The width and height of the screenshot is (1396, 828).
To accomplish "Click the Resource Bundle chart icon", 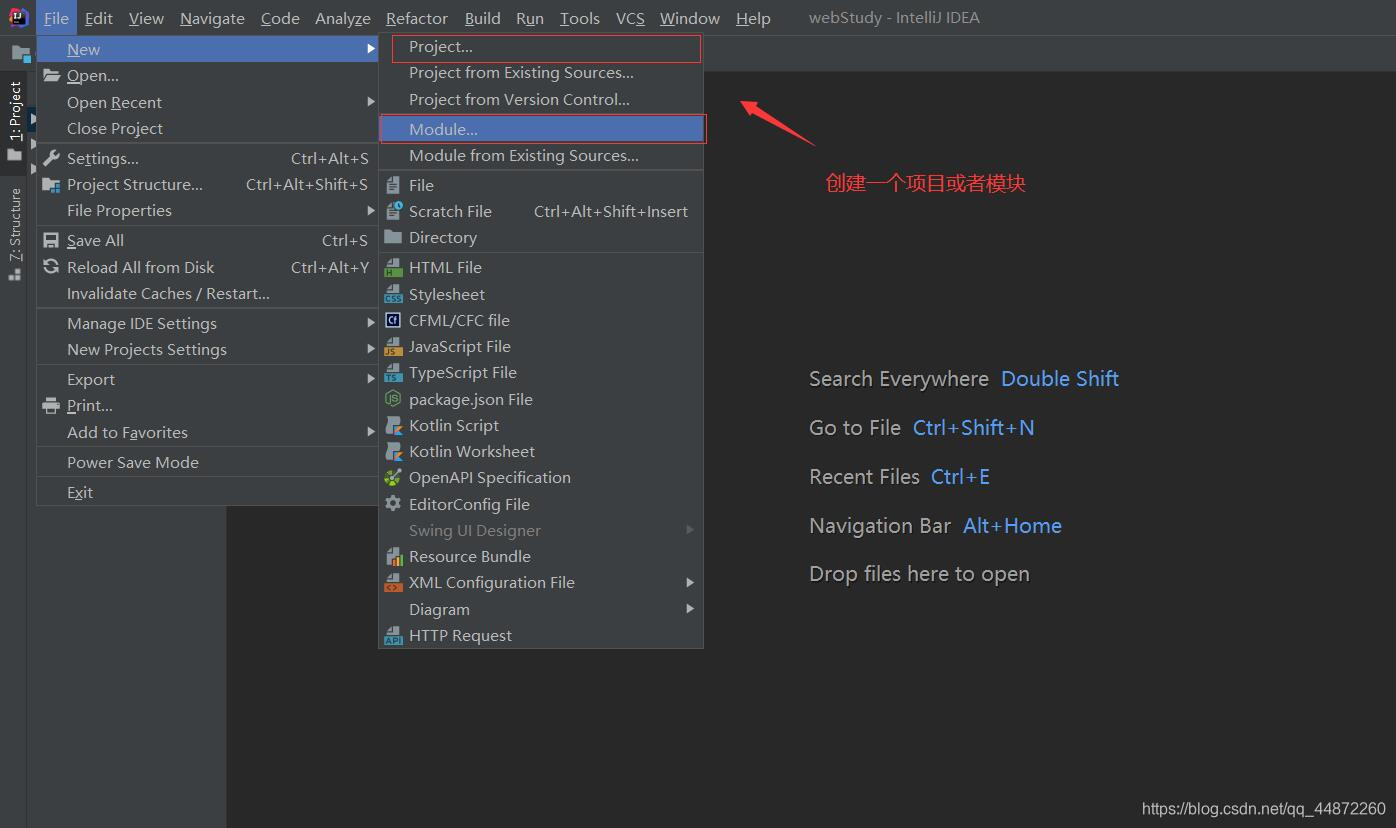I will click(x=393, y=556).
